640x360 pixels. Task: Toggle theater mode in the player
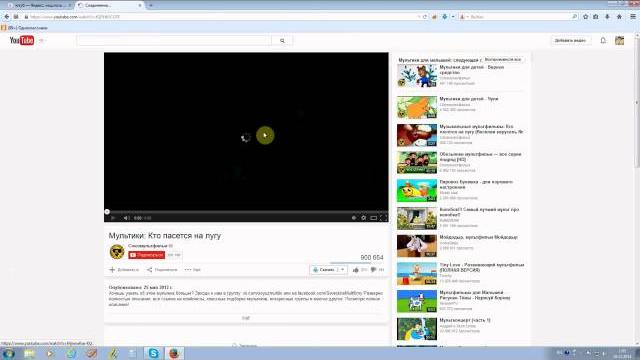373,218
